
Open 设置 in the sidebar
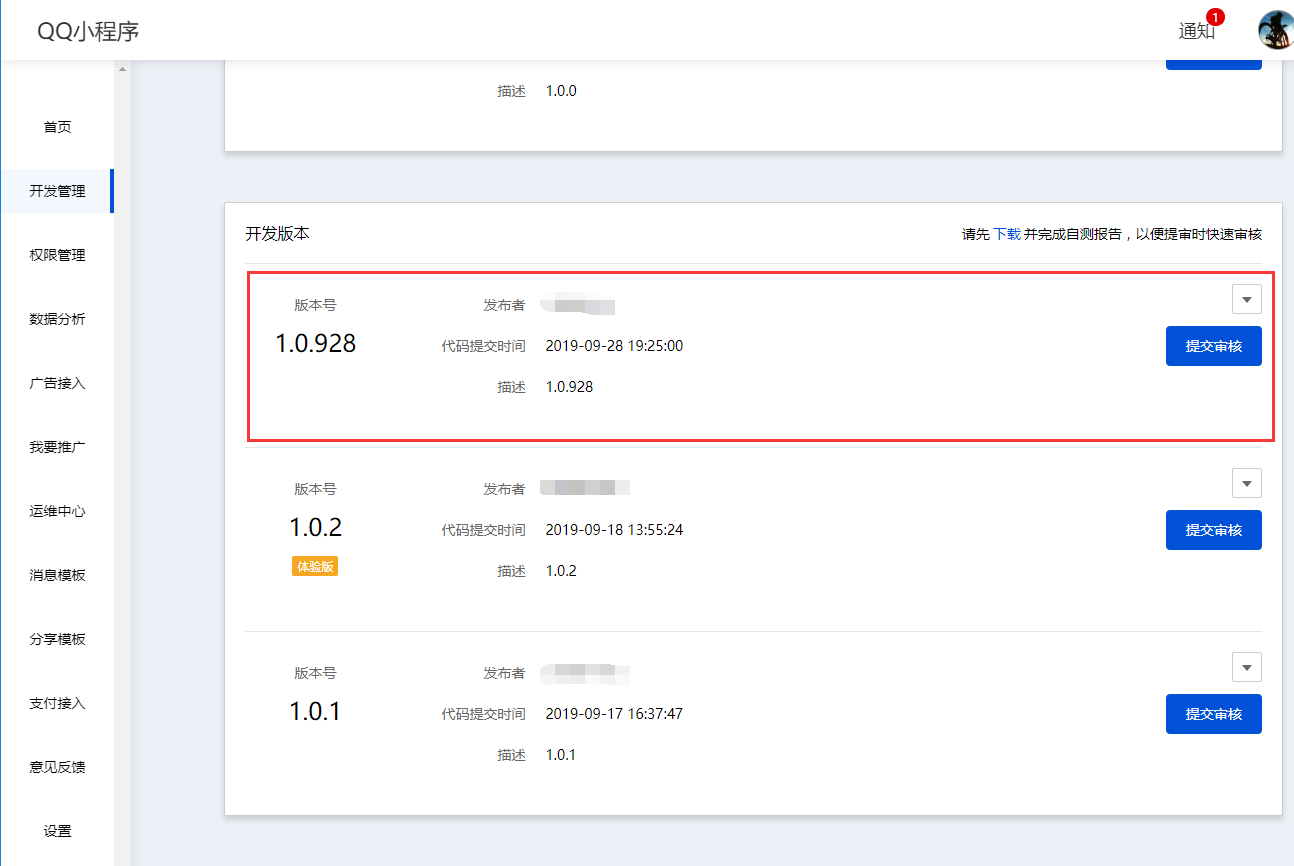tap(57, 831)
